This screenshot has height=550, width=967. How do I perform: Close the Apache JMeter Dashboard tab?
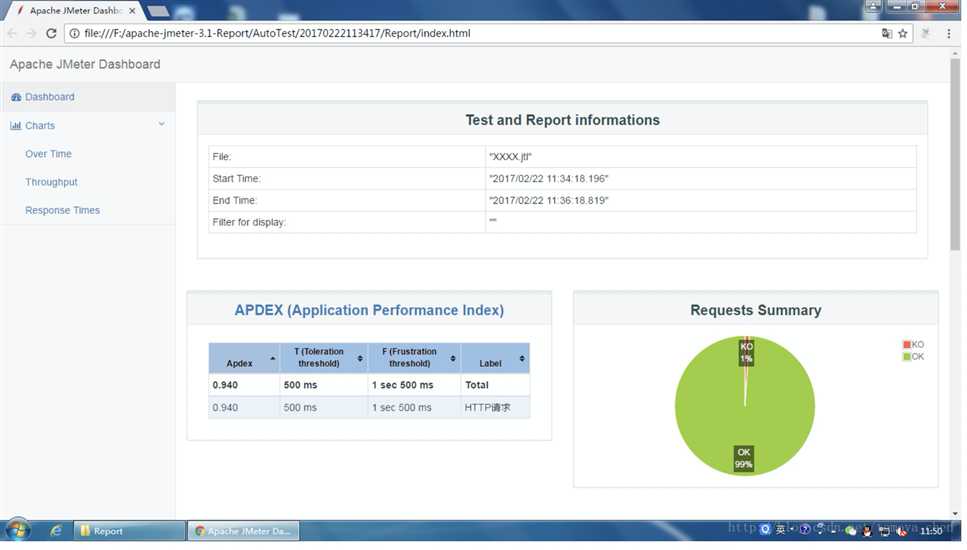(x=132, y=10)
